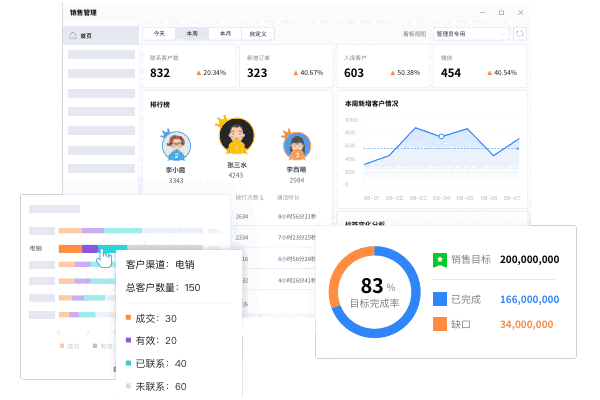Click the sort arrow on 拨打次数 column header
This screenshot has width=600, height=400.
point(262,198)
